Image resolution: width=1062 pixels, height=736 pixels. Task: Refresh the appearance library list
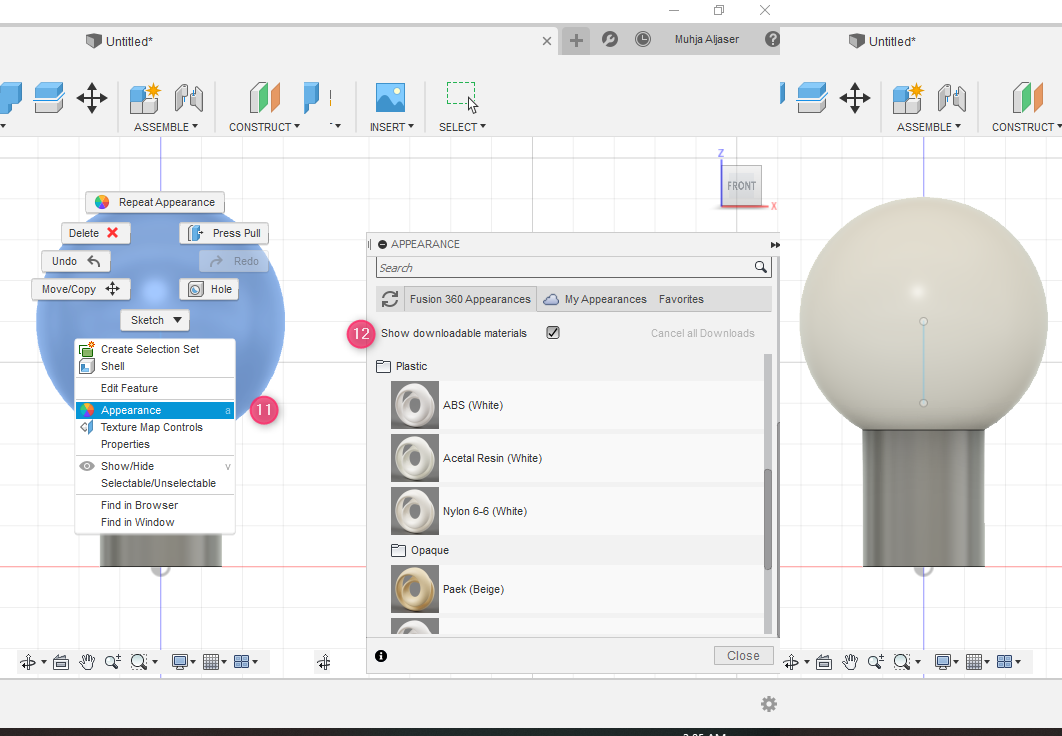tap(389, 299)
